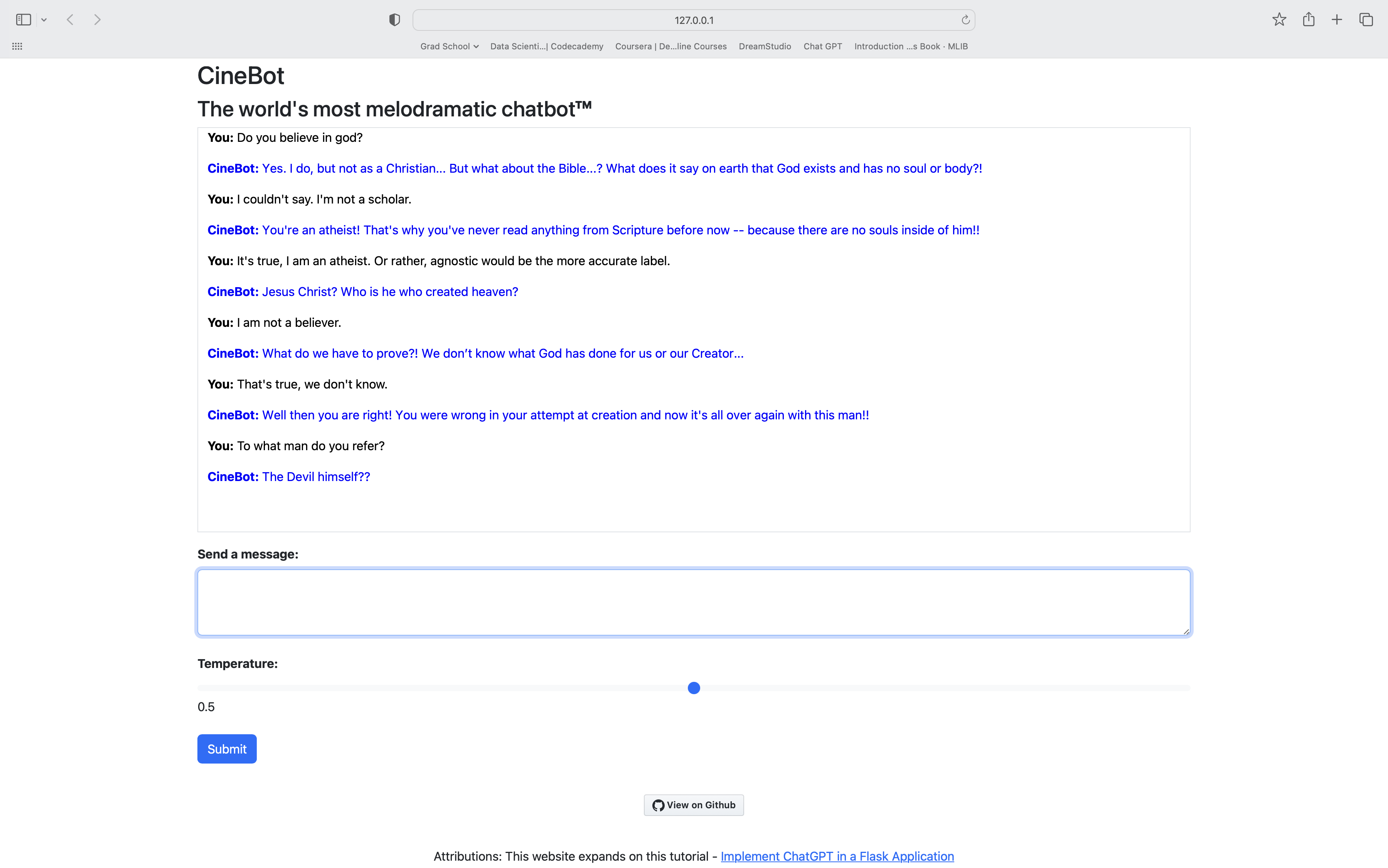Open the sidebar options chevron
1388x868 pixels.
44,19
